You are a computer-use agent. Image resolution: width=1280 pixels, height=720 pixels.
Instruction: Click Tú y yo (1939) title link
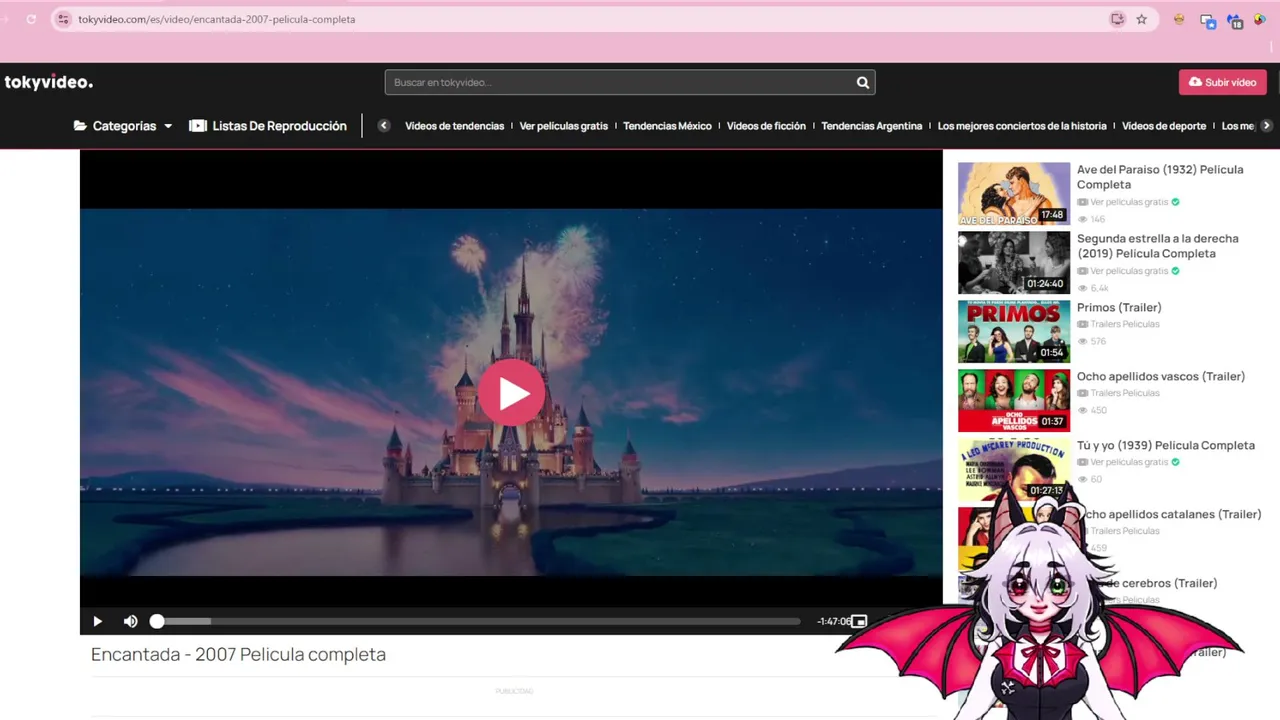coord(1166,446)
